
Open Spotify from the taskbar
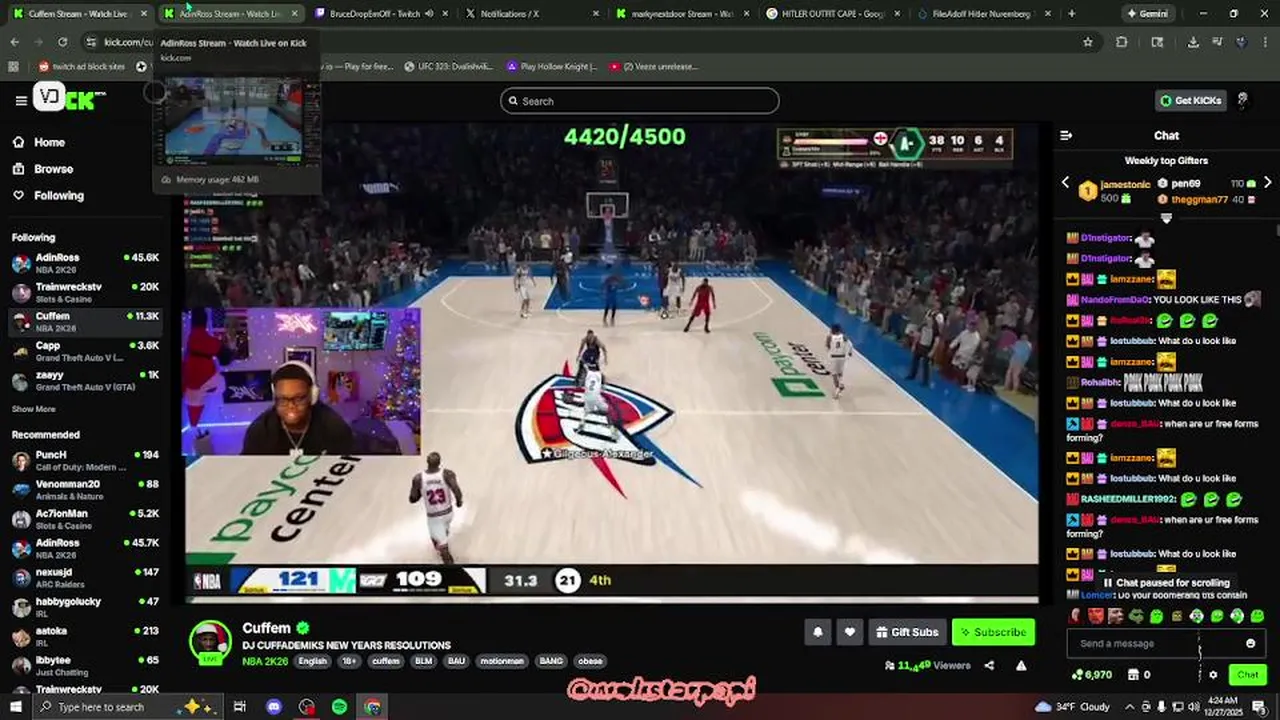[x=339, y=707]
